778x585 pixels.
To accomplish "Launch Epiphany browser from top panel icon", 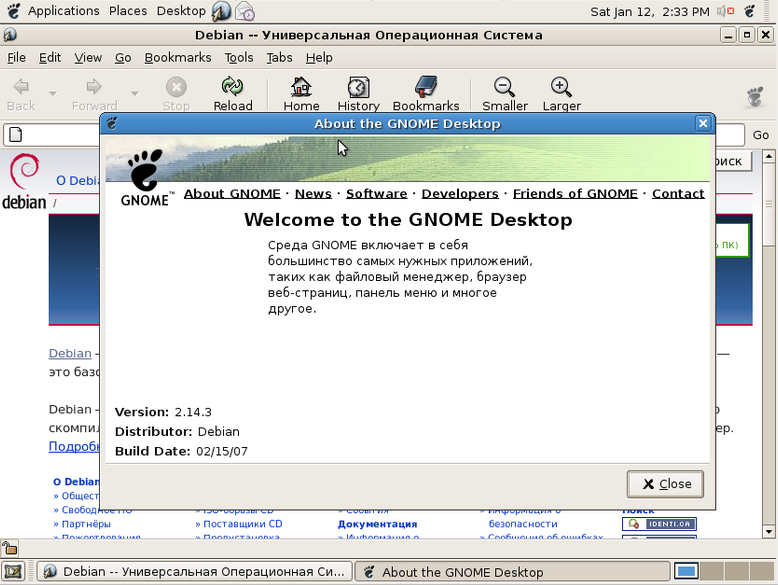I will pyautogui.click(x=221, y=11).
